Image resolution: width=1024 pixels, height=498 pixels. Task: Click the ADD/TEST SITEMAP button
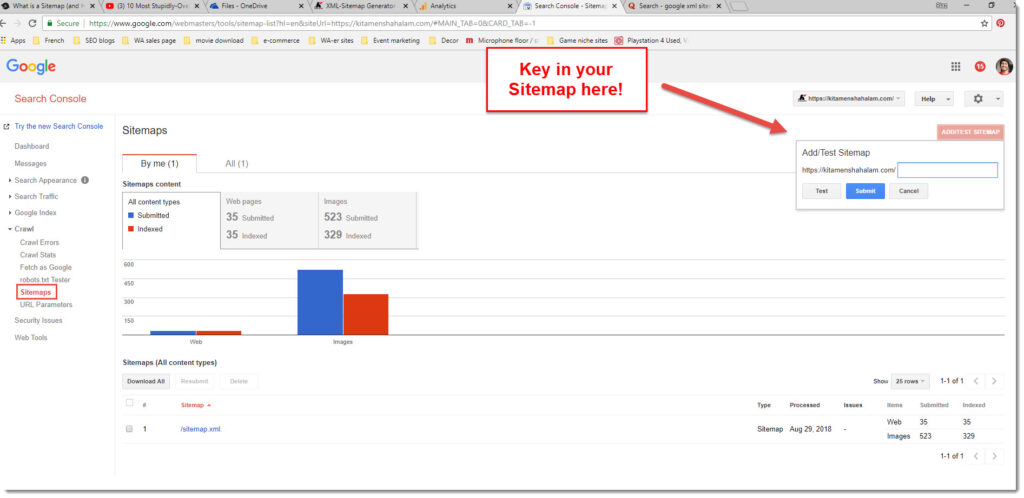[970, 132]
